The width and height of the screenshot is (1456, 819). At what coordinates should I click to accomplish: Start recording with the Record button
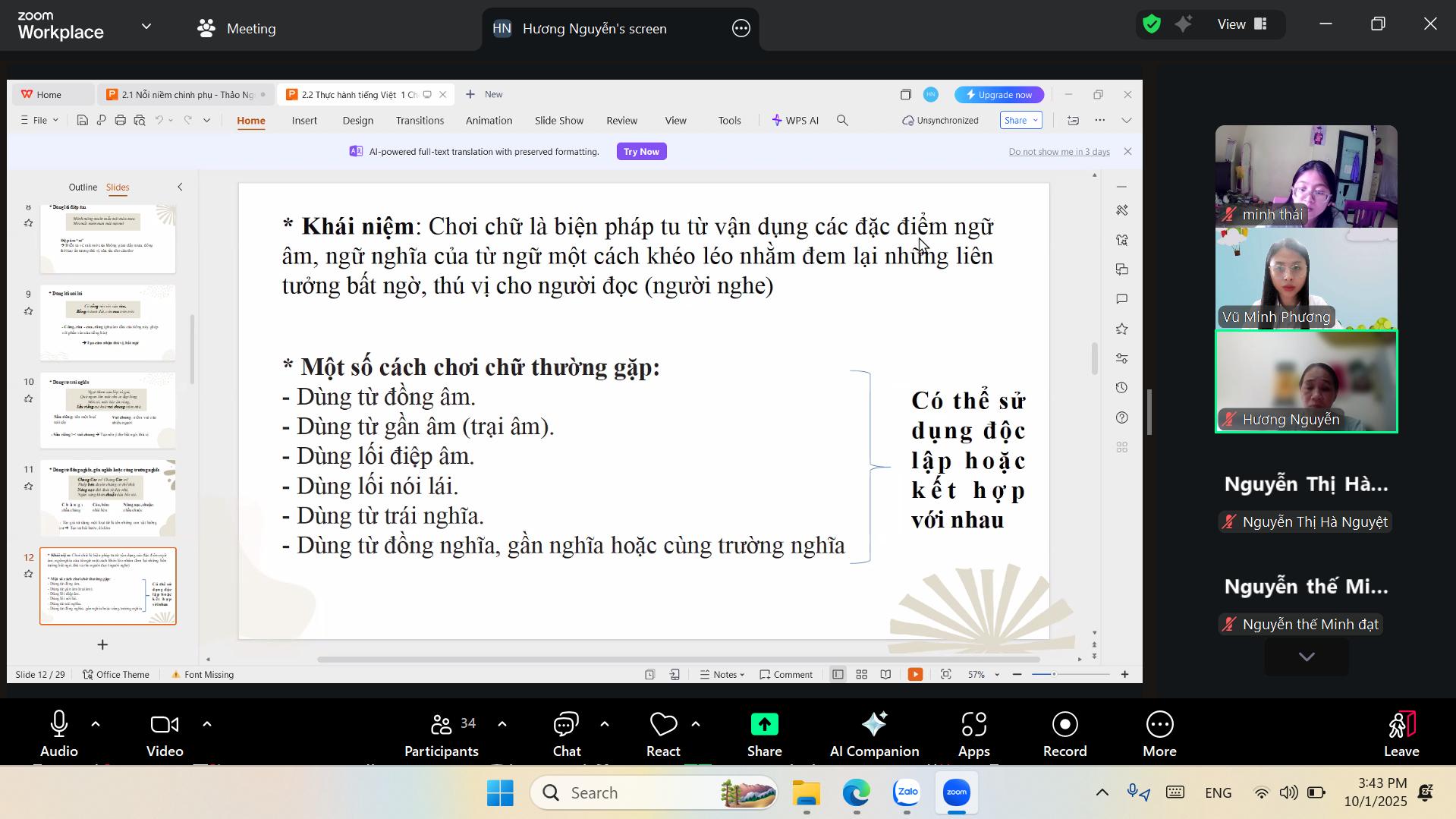coord(1064,733)
